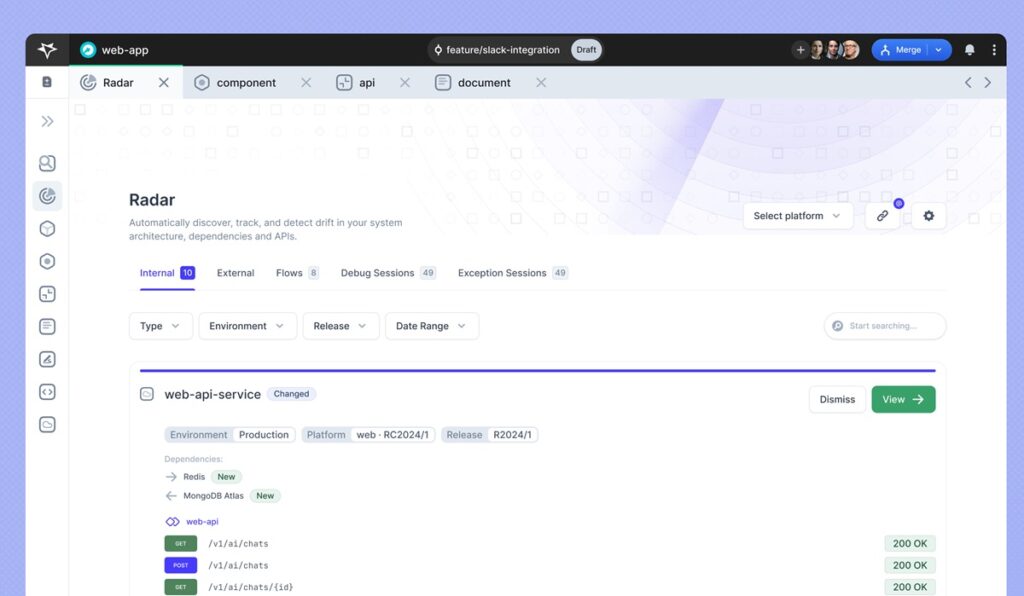Screen dimensions: 1024x596
Task: Close the document tab
Action: pos(541,82)
